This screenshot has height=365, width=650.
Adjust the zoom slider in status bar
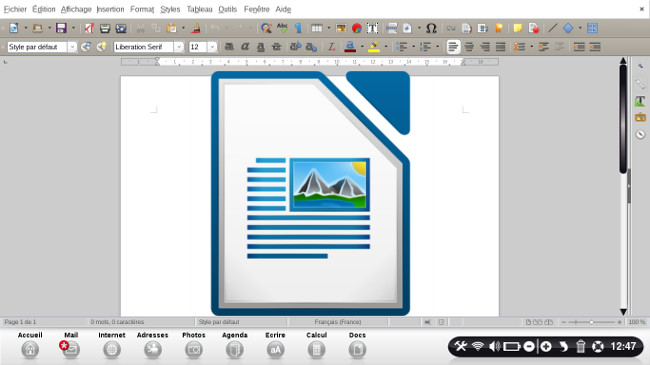[592, 322]
